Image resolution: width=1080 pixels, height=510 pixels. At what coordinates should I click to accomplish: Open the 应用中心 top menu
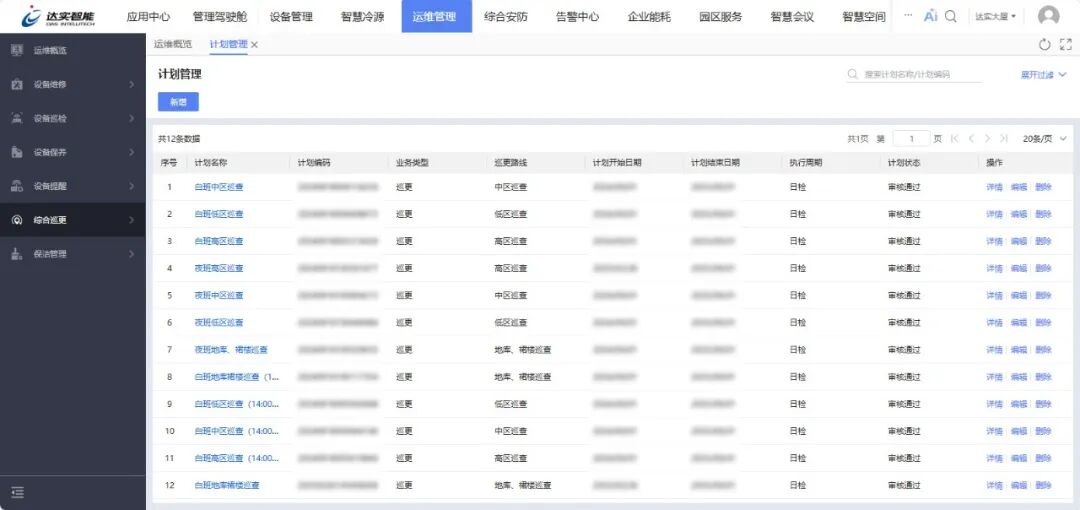[x=148, y=17]
